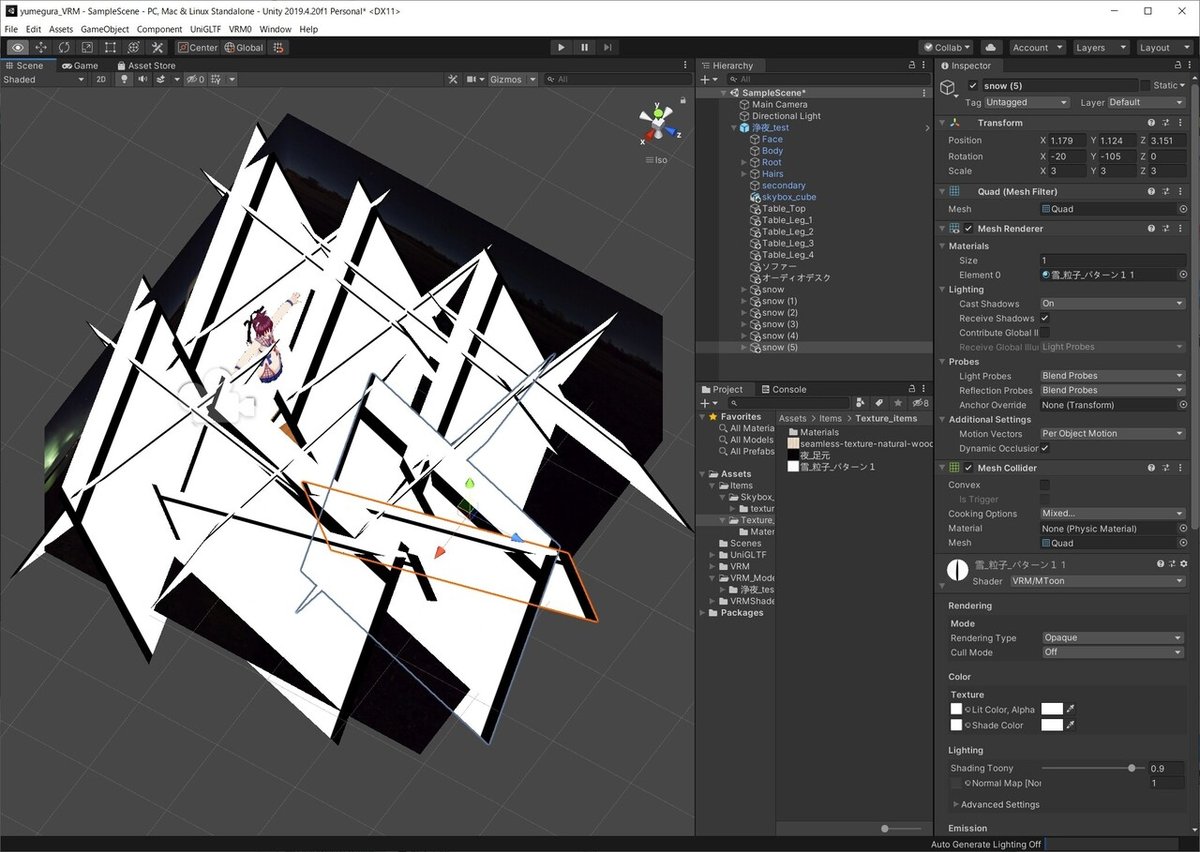Switch to the Console tab
Viewport: 1200px width, 852px height.
[783, 389]
